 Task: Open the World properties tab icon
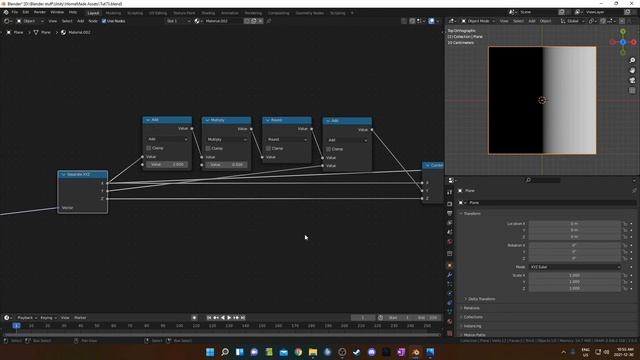pyautogui.click(x=450, y=242)
